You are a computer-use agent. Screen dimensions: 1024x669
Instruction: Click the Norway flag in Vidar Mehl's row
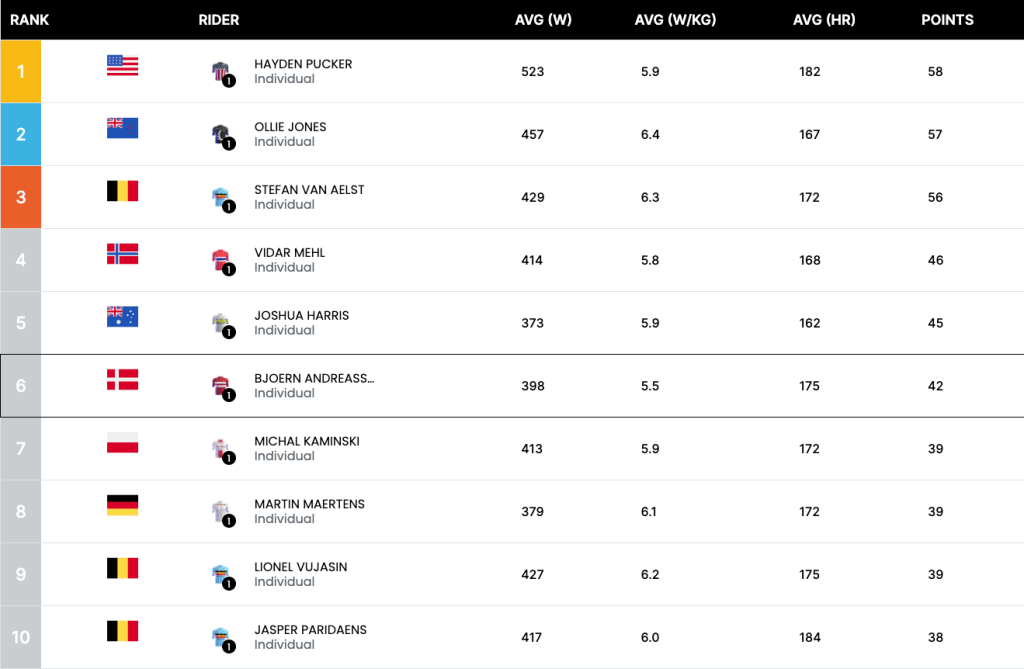pyautogui.click(x=122, y=253)
